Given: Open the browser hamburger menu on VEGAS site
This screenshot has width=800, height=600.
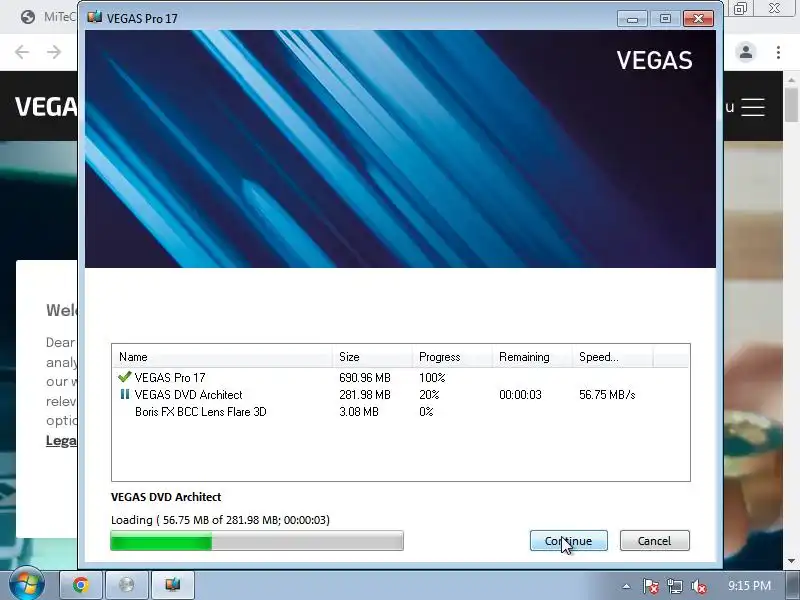Looking at the screenshot, I should pyautogui.click(x=753, y=107).
